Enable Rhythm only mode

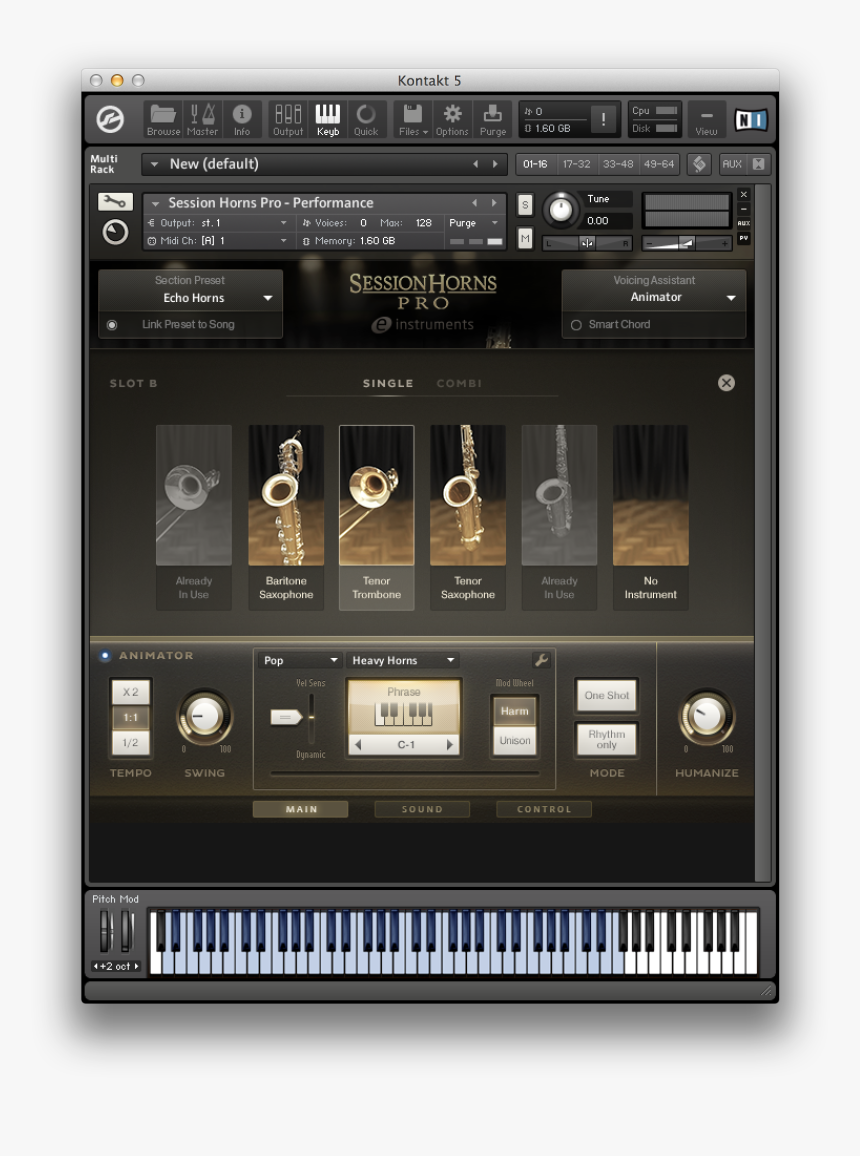(606, 739)
